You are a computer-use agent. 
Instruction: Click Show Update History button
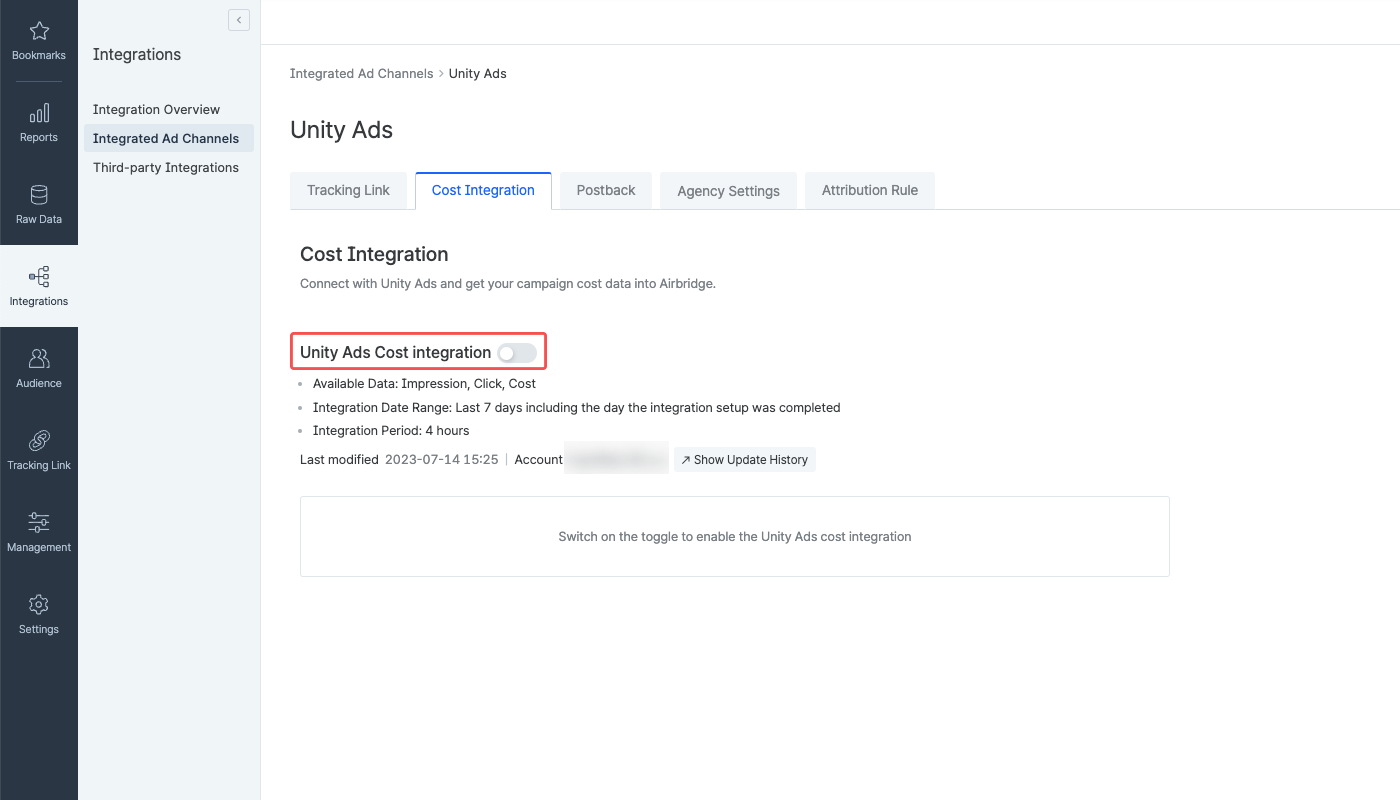coord(745,460)
